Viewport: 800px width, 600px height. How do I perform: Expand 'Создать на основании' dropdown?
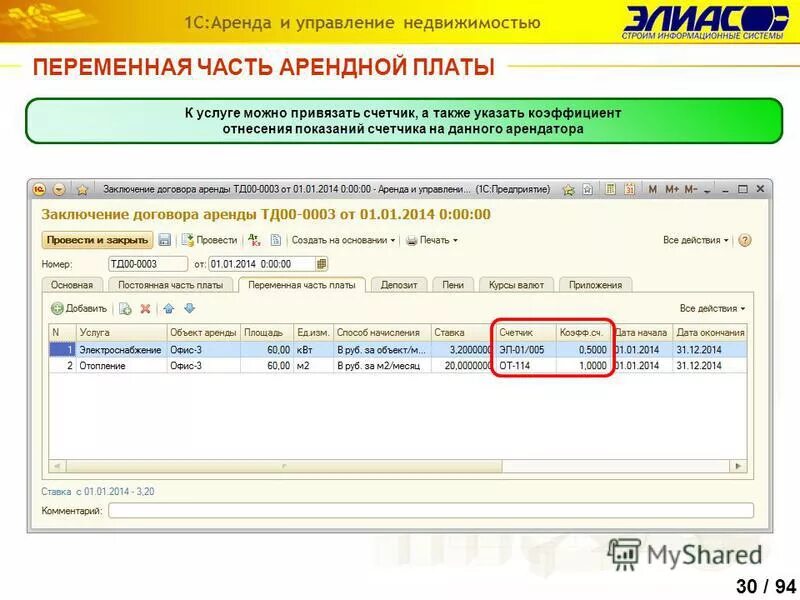pyautogui.click(x=343, y=240)
